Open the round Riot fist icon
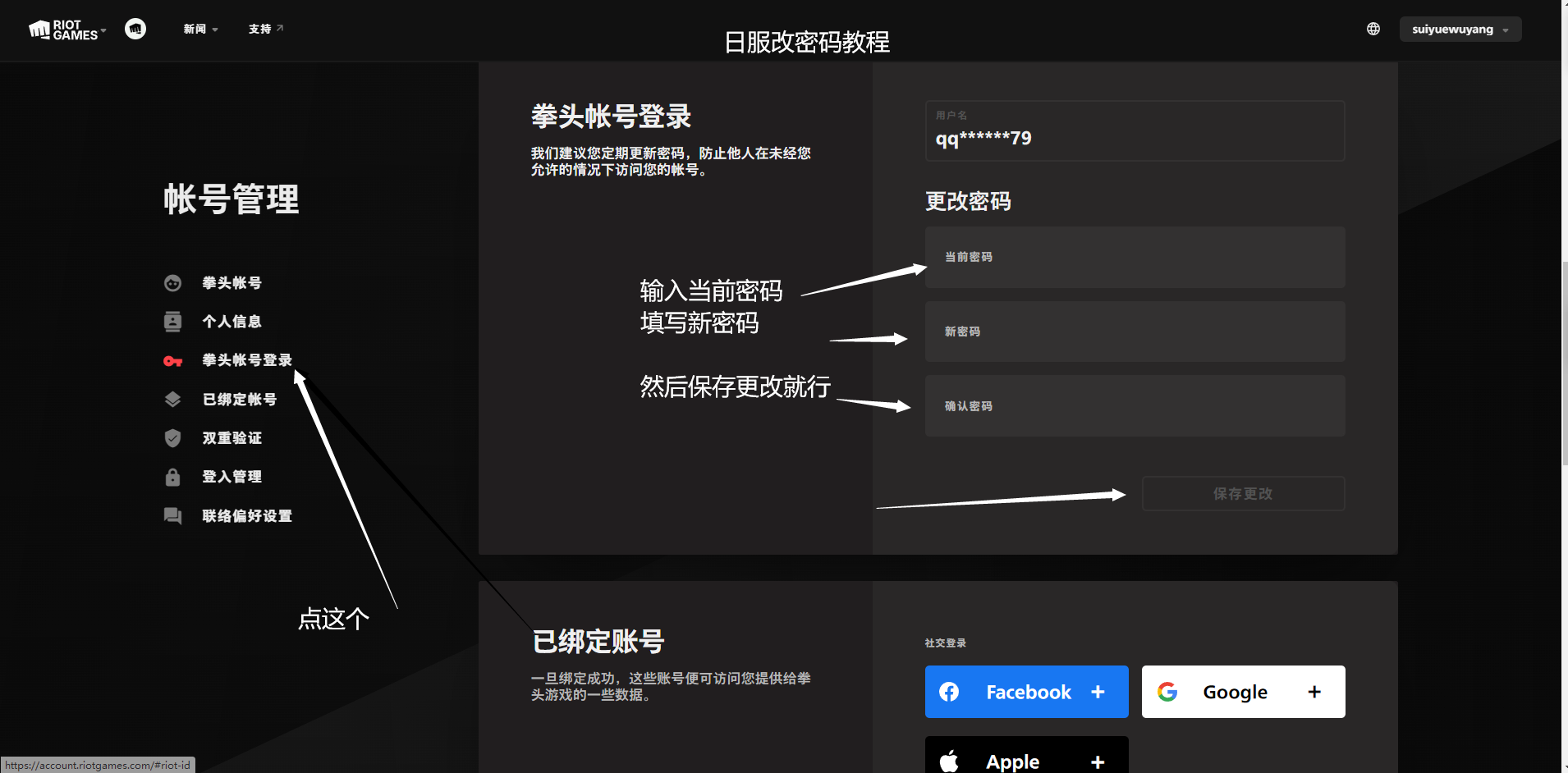 pyautogui.click(x=135, y=29)
